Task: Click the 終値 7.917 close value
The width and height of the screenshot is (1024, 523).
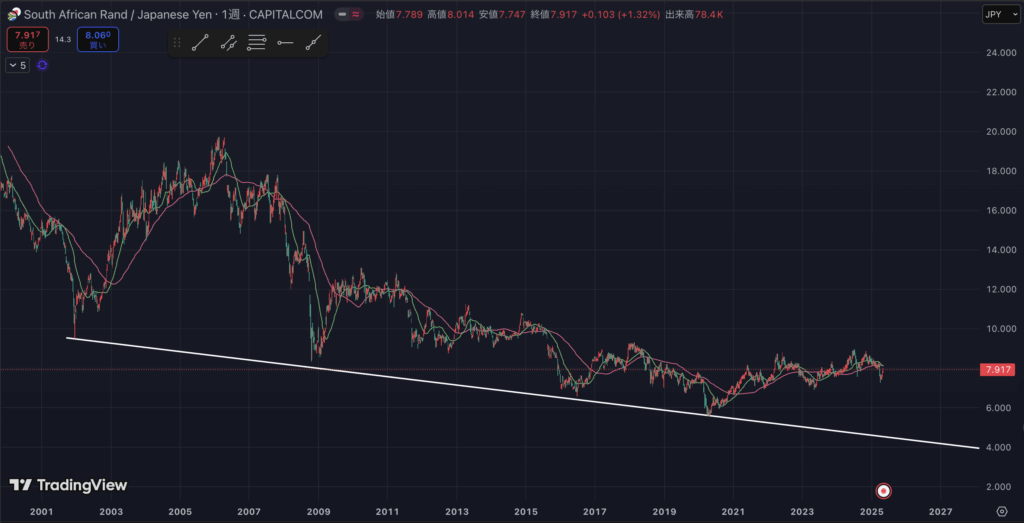Action: pyautogui.click(x=553, y=14)
